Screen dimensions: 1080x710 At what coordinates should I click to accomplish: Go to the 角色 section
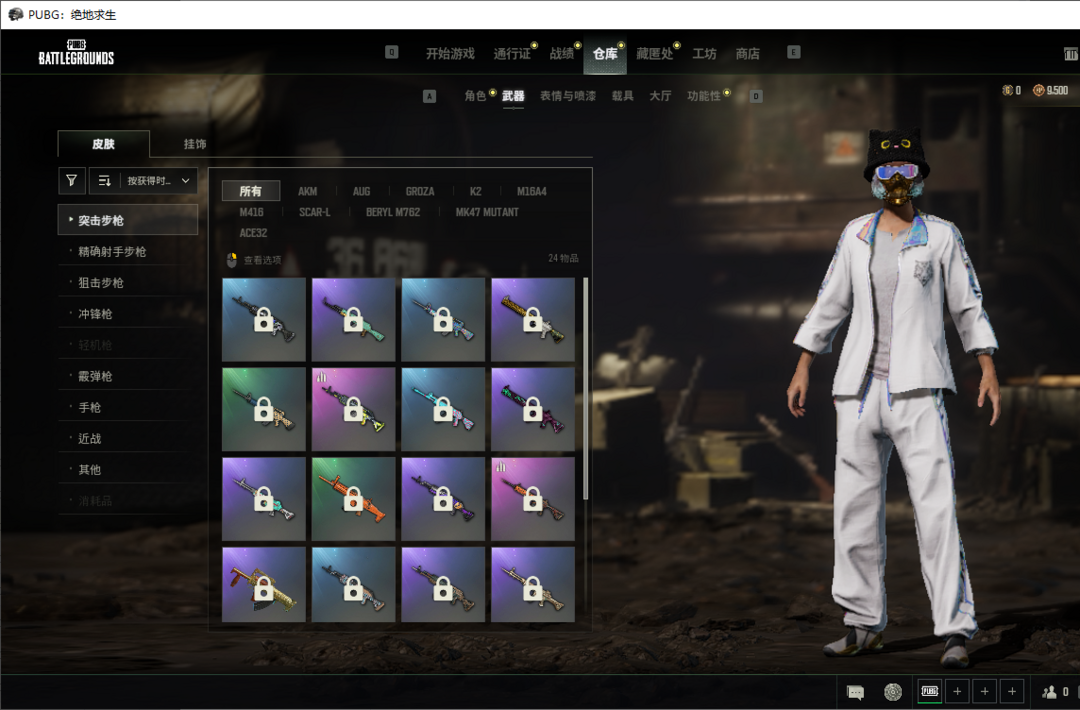pos(475,96)
